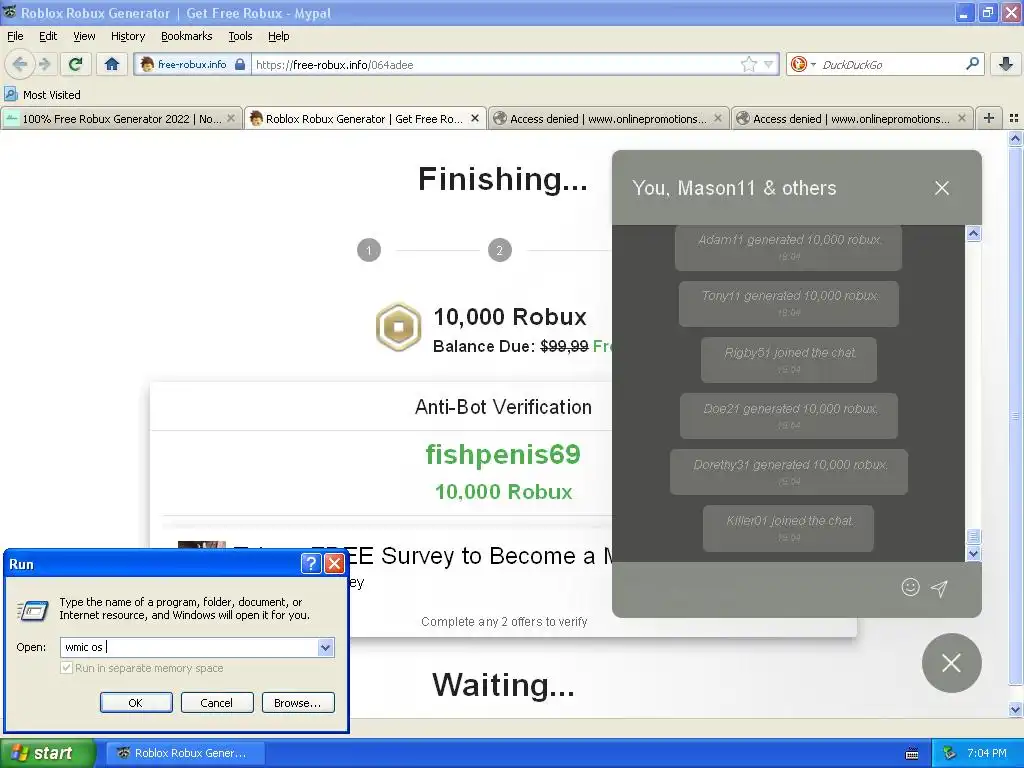
Task: Open the Most Visited bookmarks folder
Action: coord(42,95)
